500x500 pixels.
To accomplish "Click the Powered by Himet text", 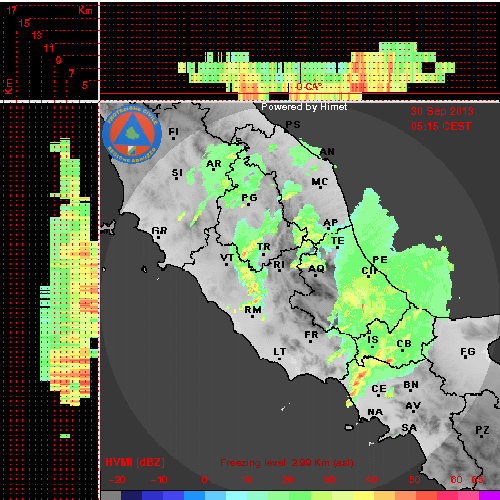I will click(x=304, y=107).
